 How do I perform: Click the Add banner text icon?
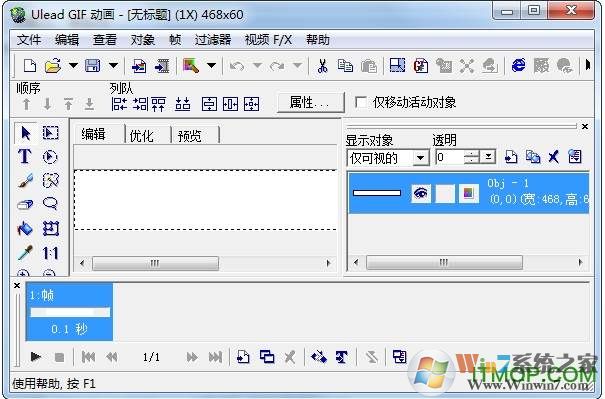(x=341, y=357)
